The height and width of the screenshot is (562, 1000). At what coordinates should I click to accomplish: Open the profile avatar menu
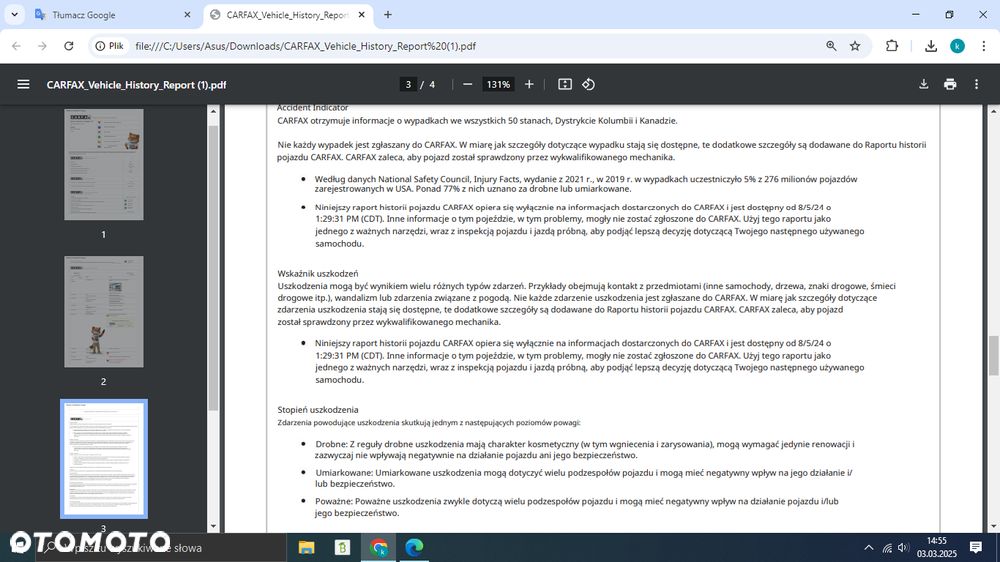point(957,46)
